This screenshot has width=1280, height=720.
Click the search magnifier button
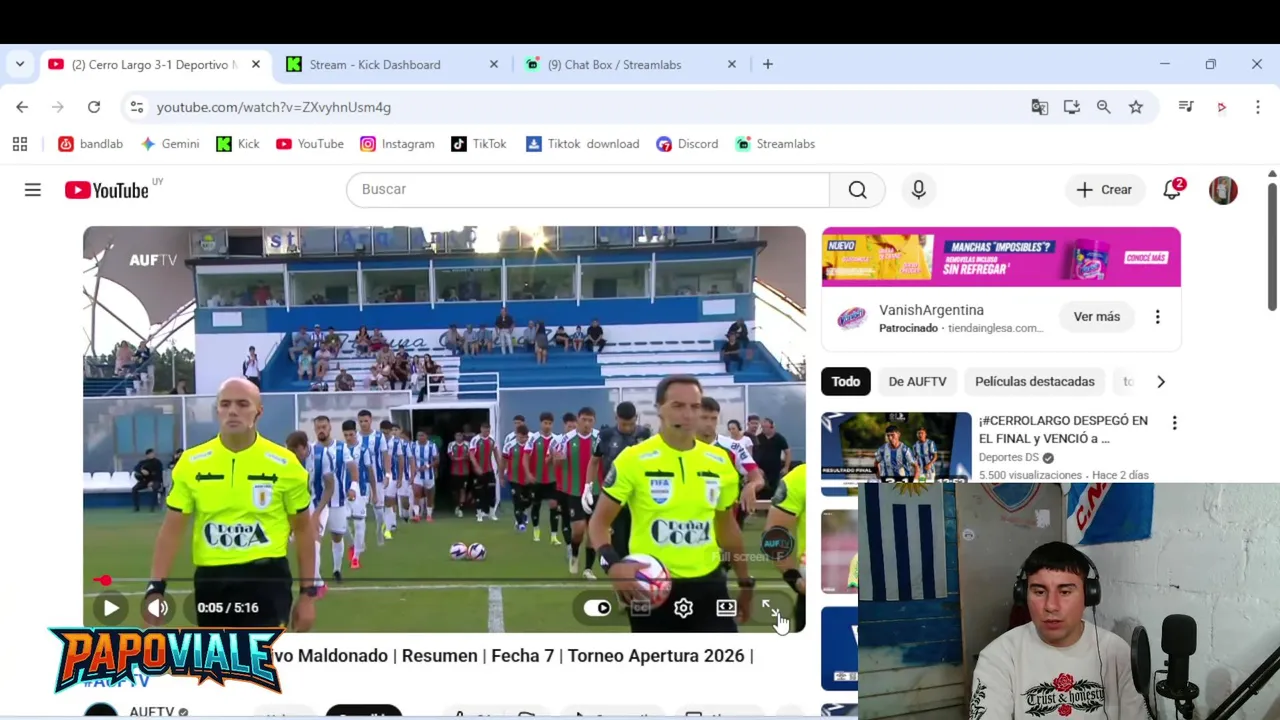click(x=857, y=190)
